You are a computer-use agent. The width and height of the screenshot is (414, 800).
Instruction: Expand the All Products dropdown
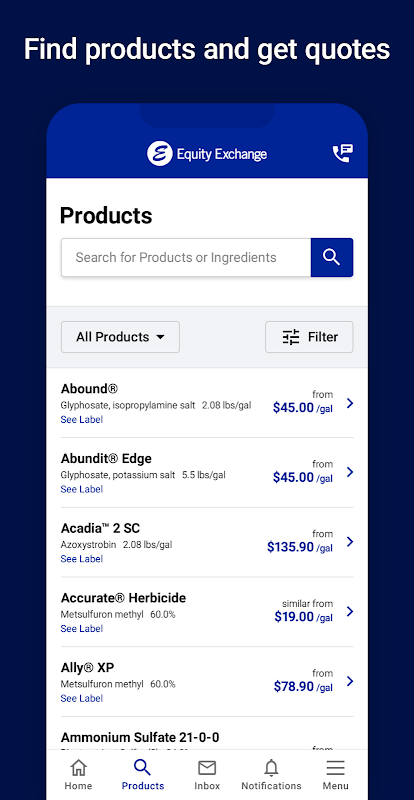tap(120, 337)
